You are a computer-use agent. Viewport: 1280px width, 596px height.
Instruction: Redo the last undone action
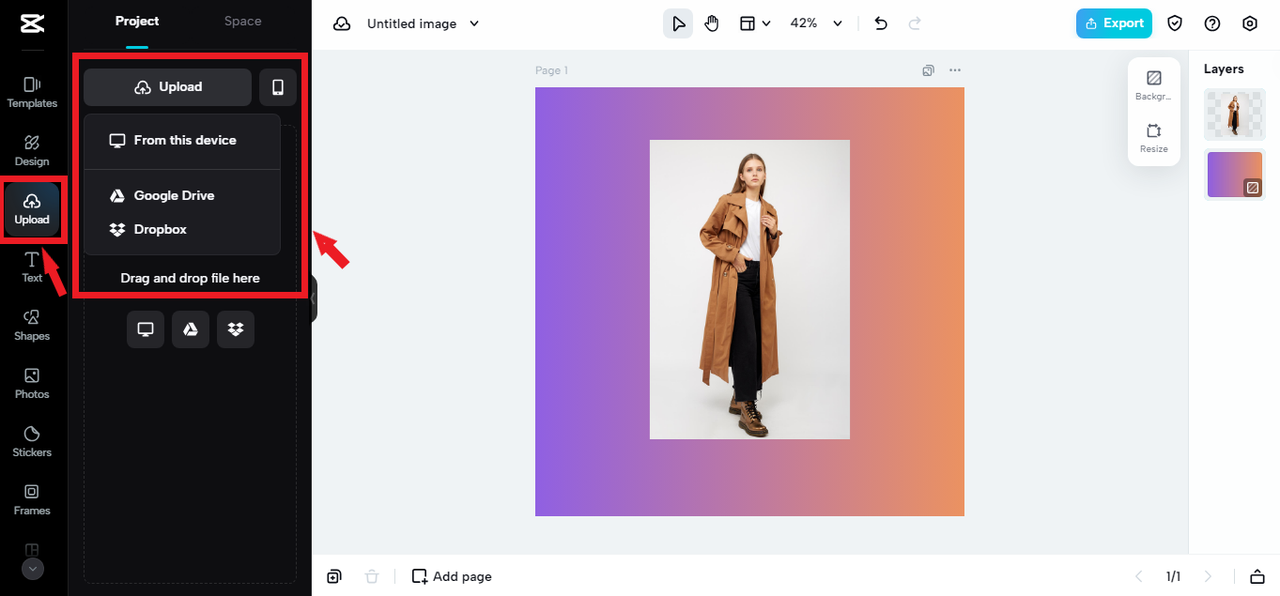coord(914,23)
